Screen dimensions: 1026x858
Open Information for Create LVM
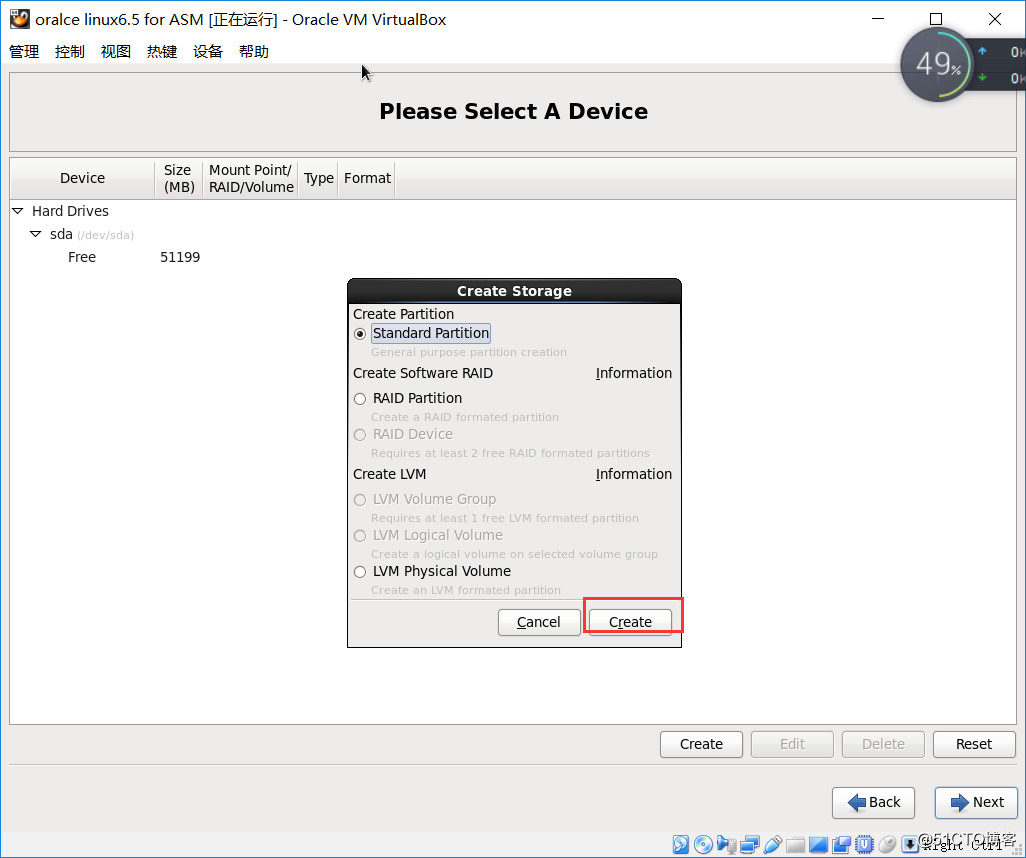(633, 474)
